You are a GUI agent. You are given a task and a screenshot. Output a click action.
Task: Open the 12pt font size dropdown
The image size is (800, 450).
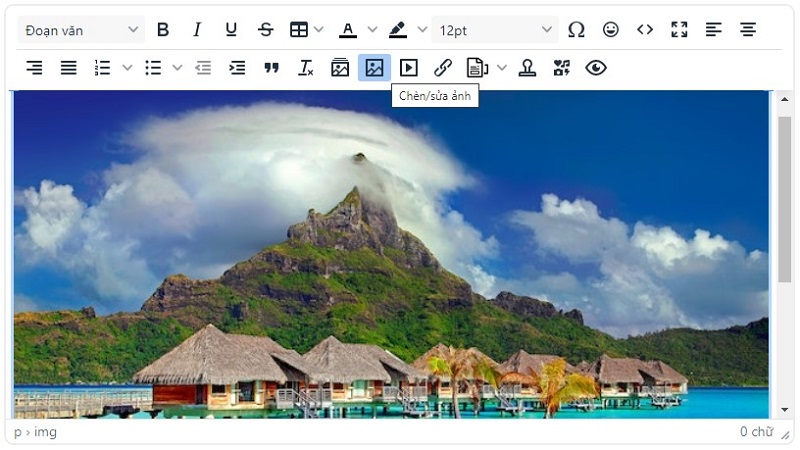click(495, 30)
